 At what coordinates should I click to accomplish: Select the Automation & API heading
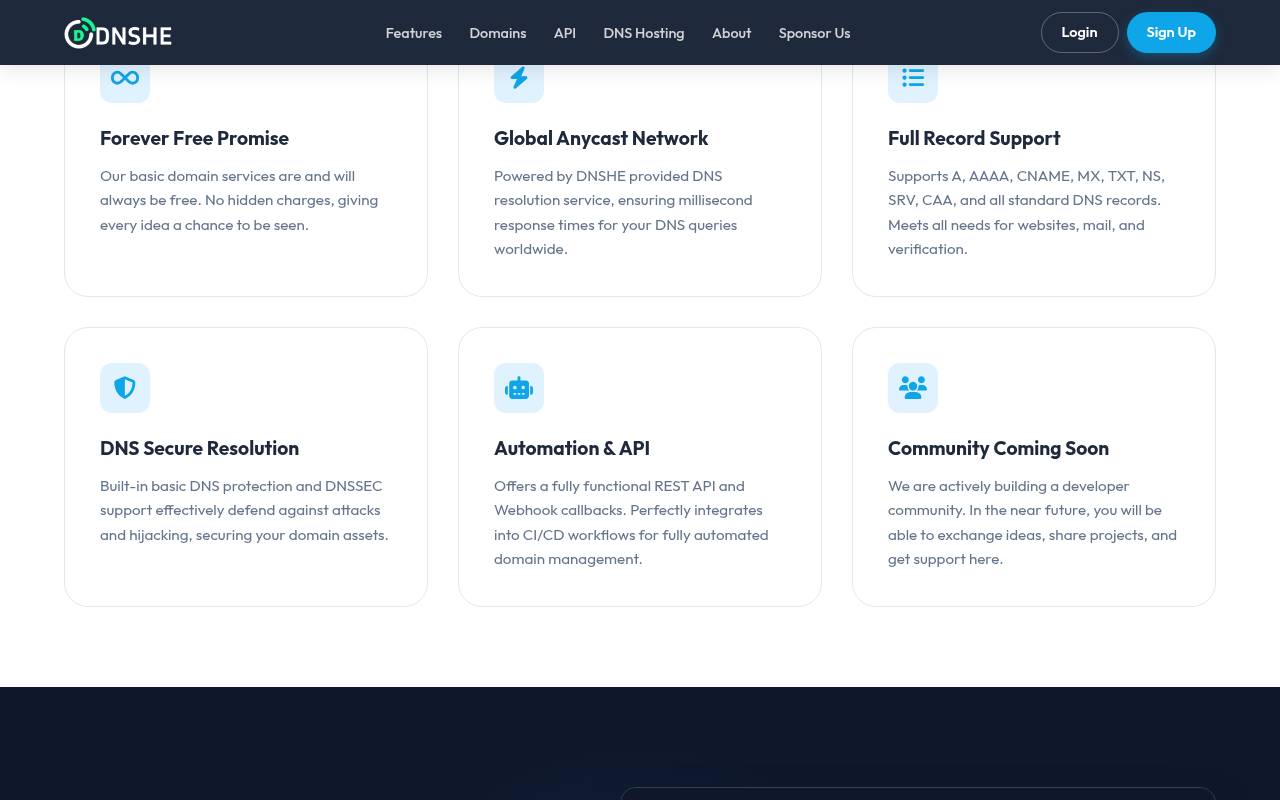[572, 448]
